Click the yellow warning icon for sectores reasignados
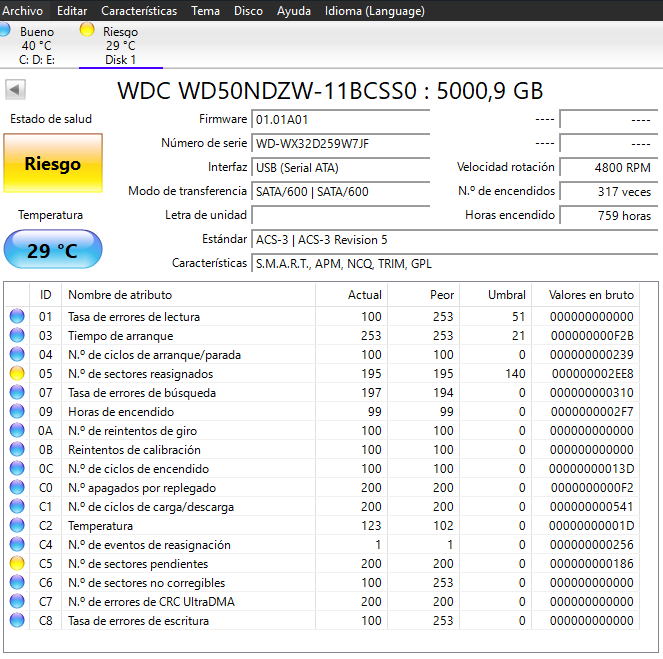The height and width of the screenshot is (659, 663). click(17, 373)
